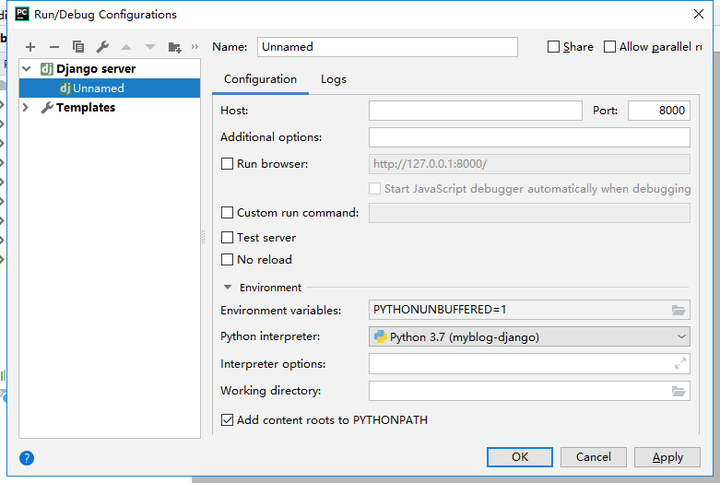720x483 pixels.
Task: Enable the Run browser checkbox
Action: (x=227, y=164)
